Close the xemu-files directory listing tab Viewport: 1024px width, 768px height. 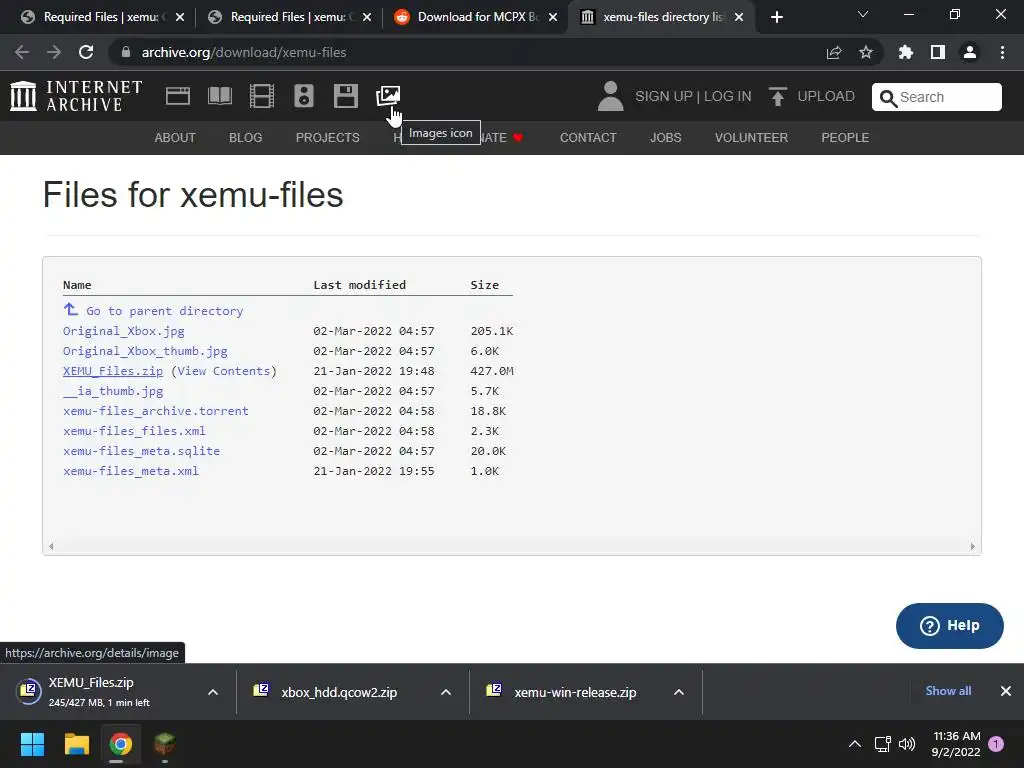tap(739, 17)
